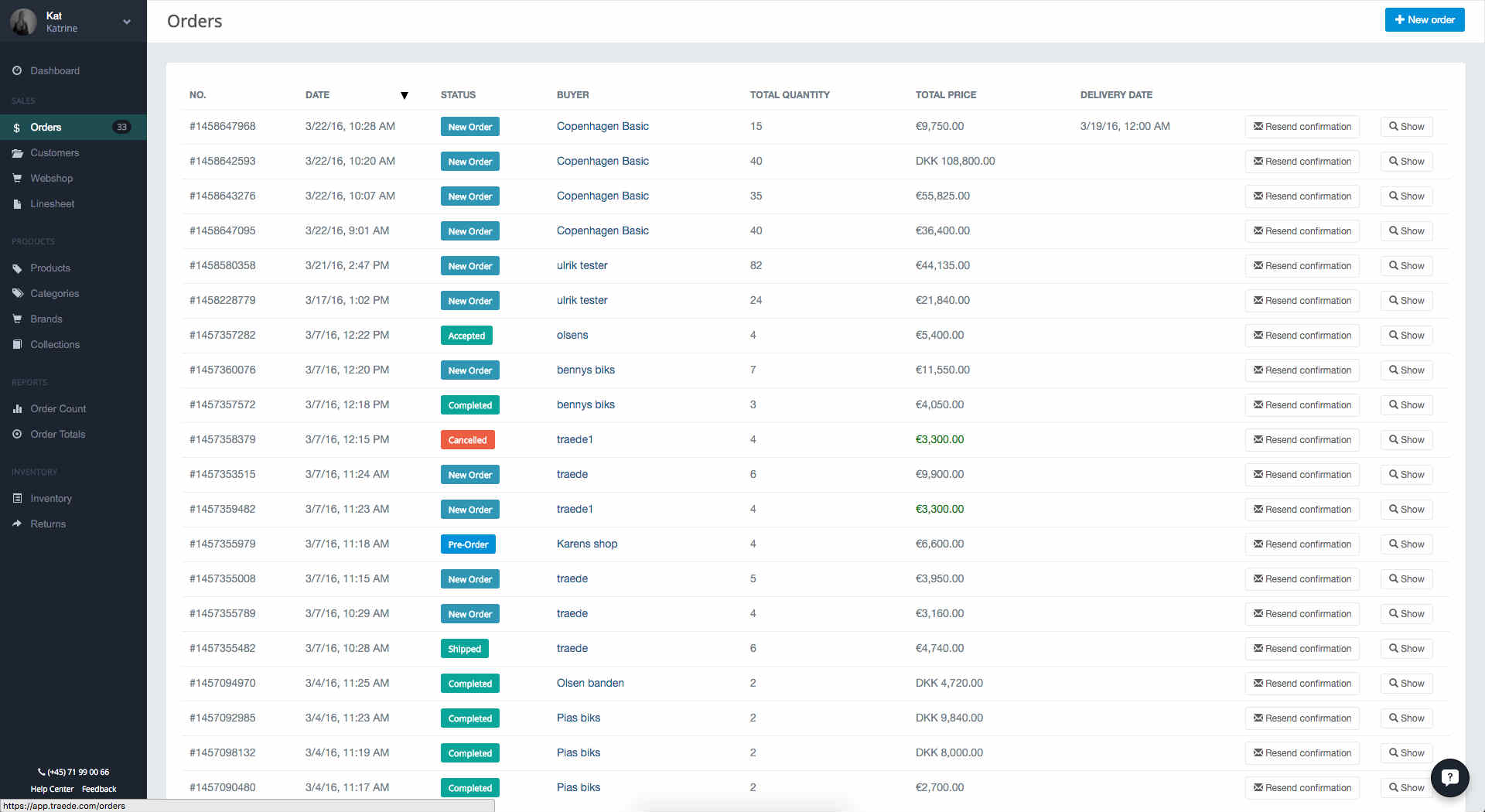Click the Webshop cart icon
Viewport: 1485px width, 812px height.
[x=17, y=179]
